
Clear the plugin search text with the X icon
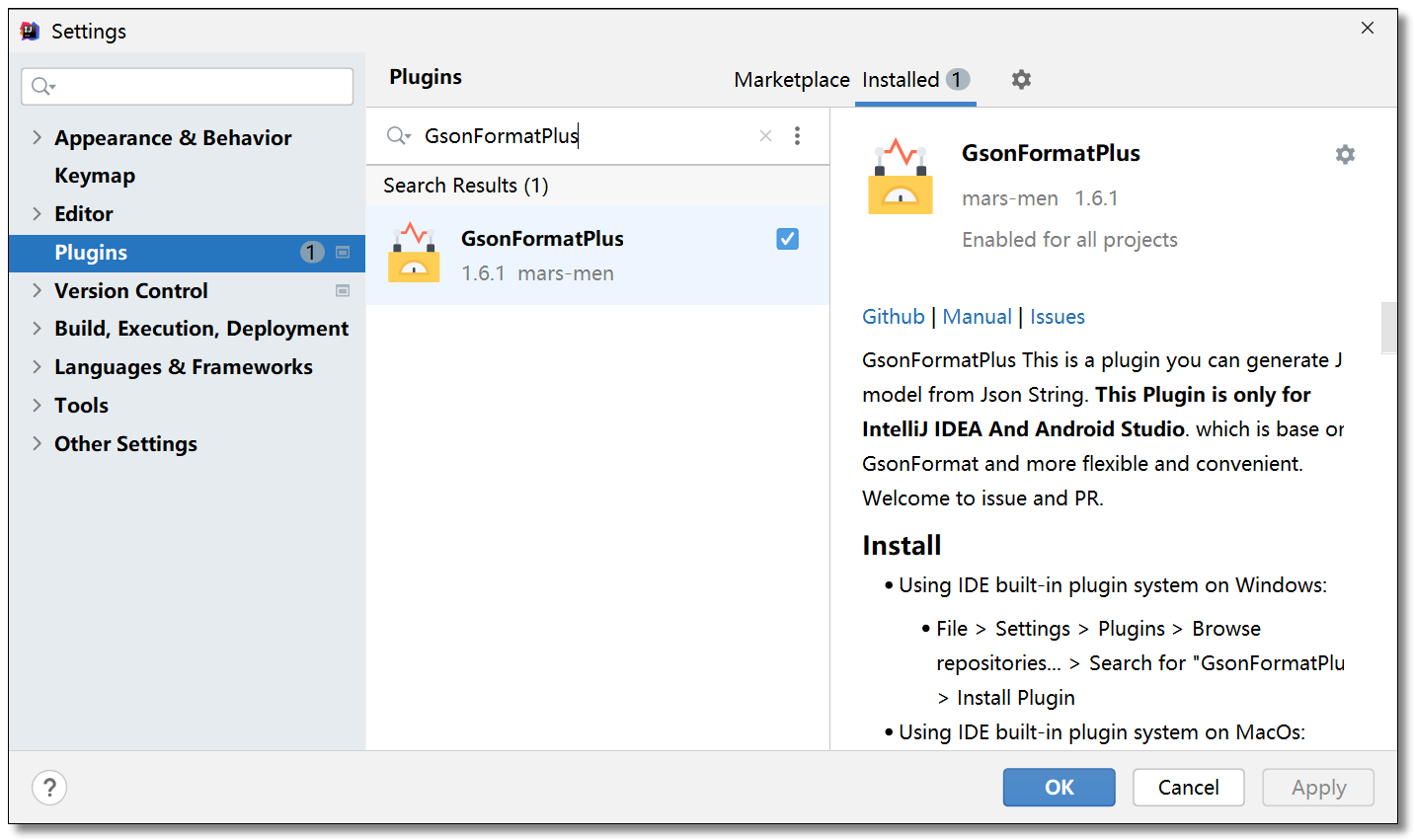click(765, 136)
